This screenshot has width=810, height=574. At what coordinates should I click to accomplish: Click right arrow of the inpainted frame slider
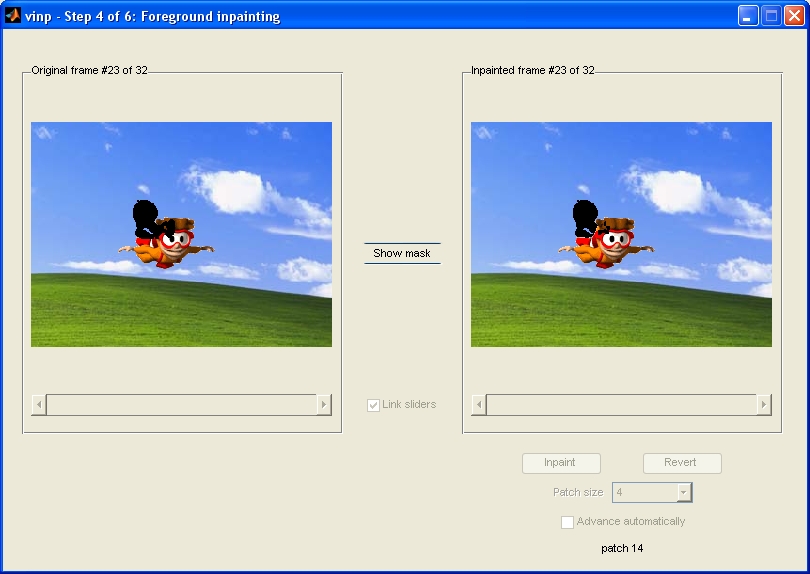tap(764, 404)
